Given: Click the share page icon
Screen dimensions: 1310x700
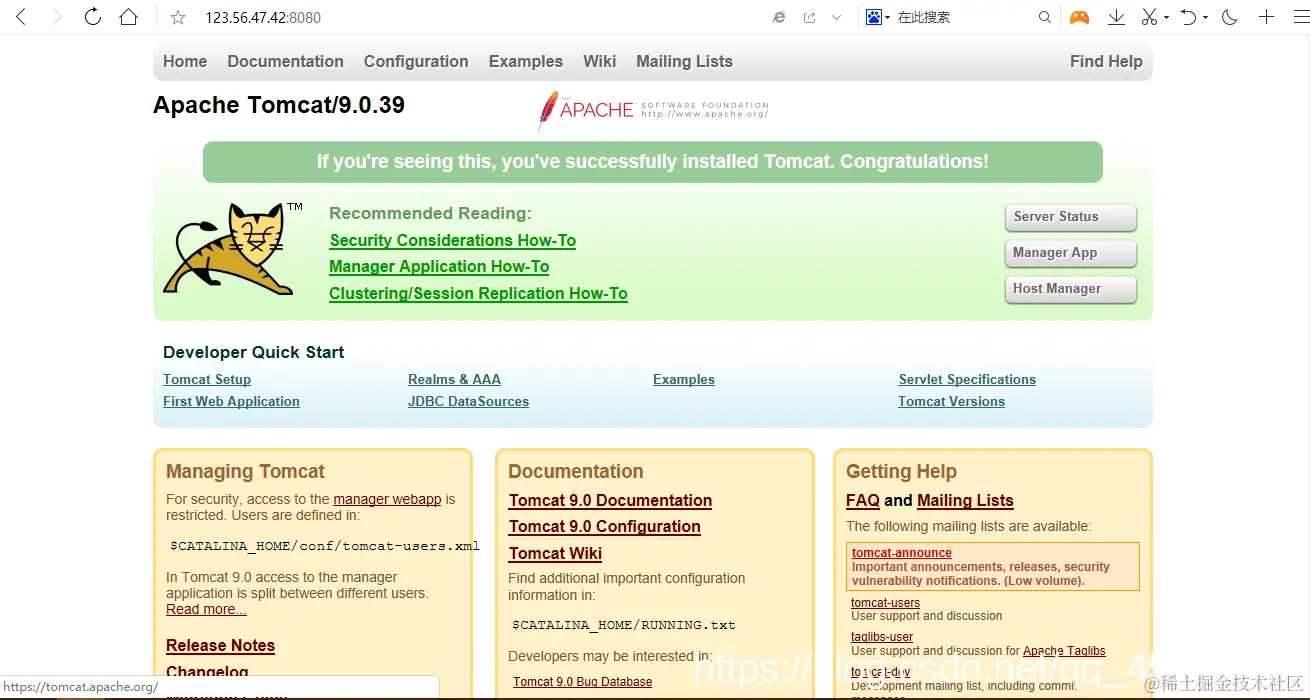Looking at the screenshot, I should pyautogui.click(x=809, y=17).
